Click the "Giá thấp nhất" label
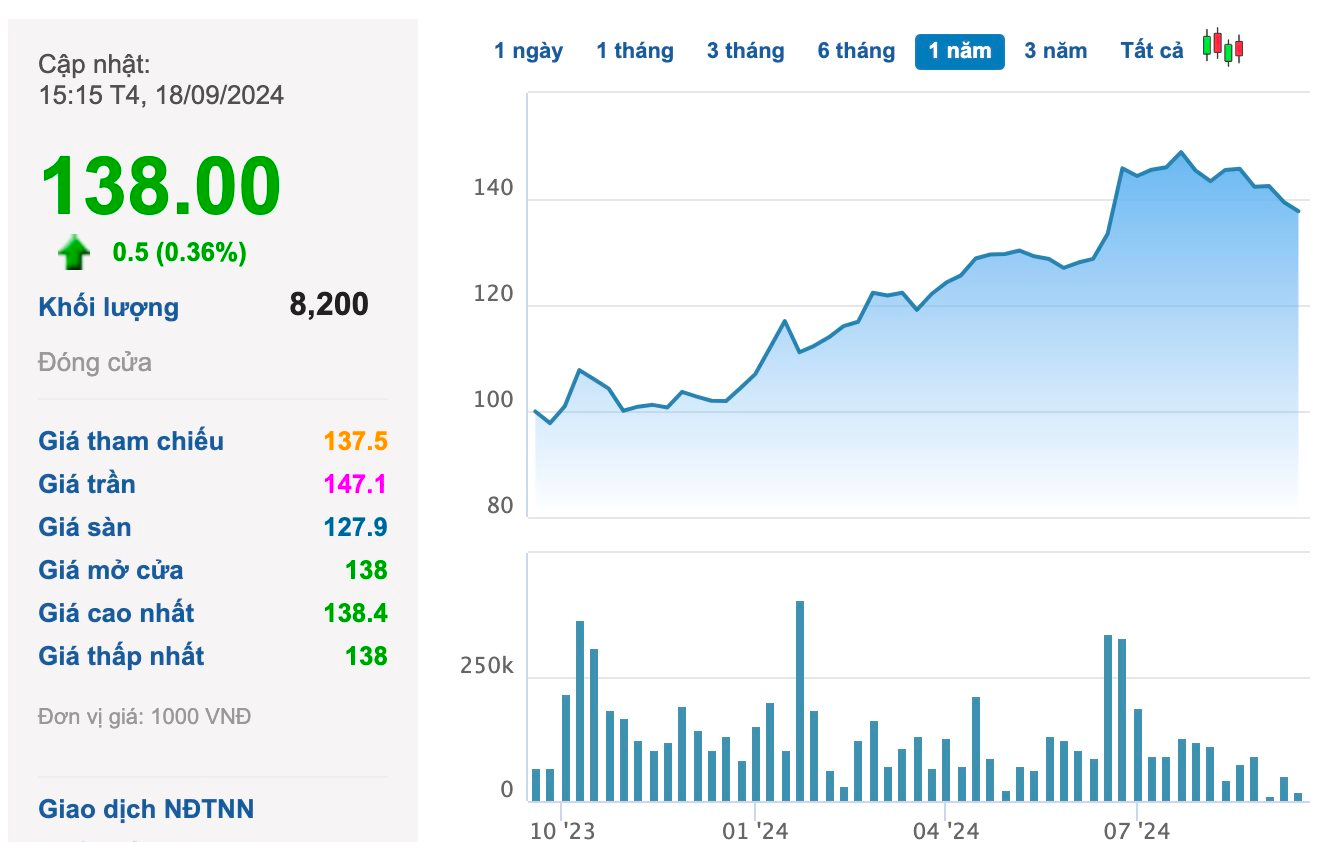The width and height of the screenshot is (1324, 842). pos(121,656)
